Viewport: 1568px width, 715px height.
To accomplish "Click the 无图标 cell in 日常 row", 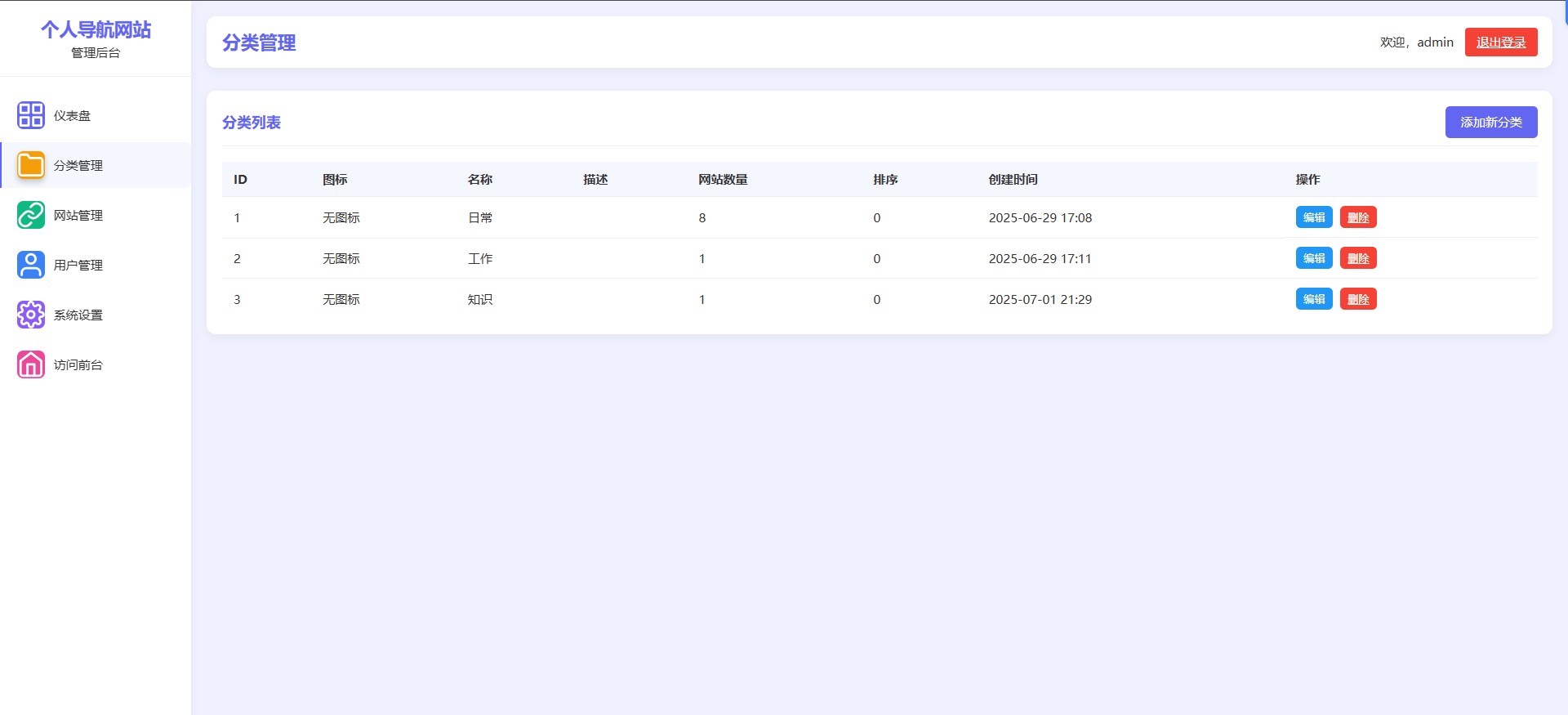I will click(341, 218).
